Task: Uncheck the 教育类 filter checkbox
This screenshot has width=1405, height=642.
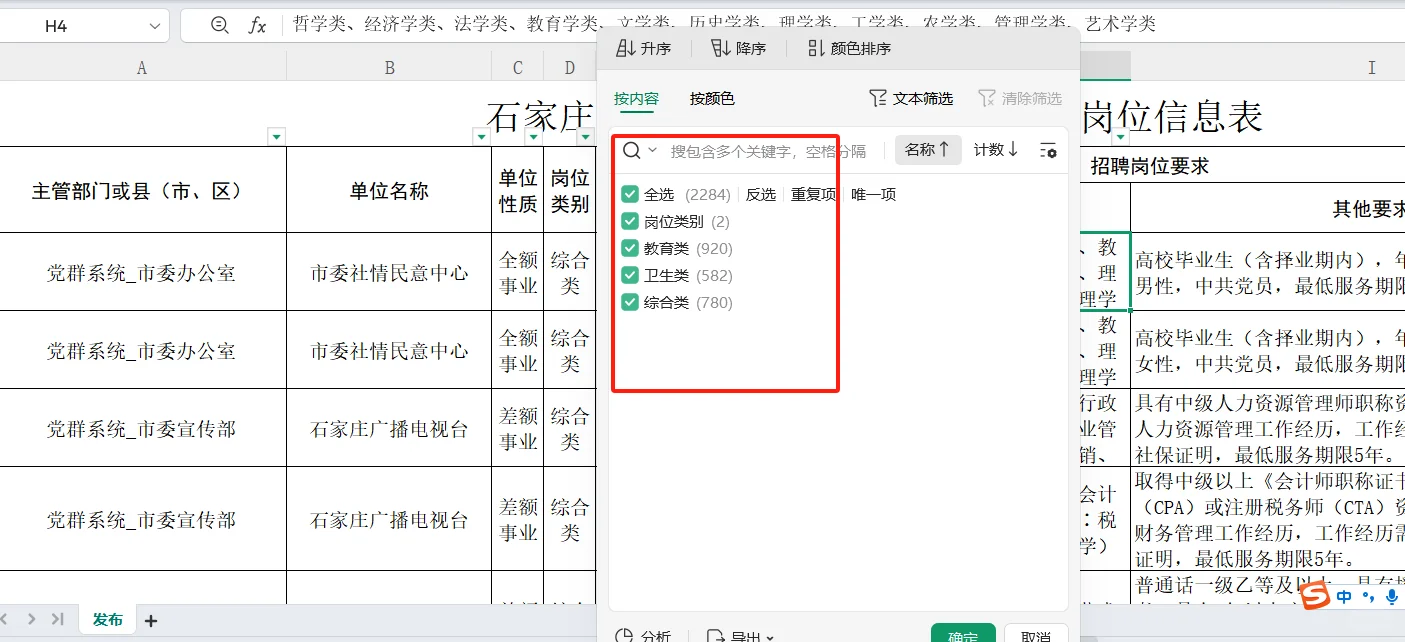Action: click(x=629, y=248)
